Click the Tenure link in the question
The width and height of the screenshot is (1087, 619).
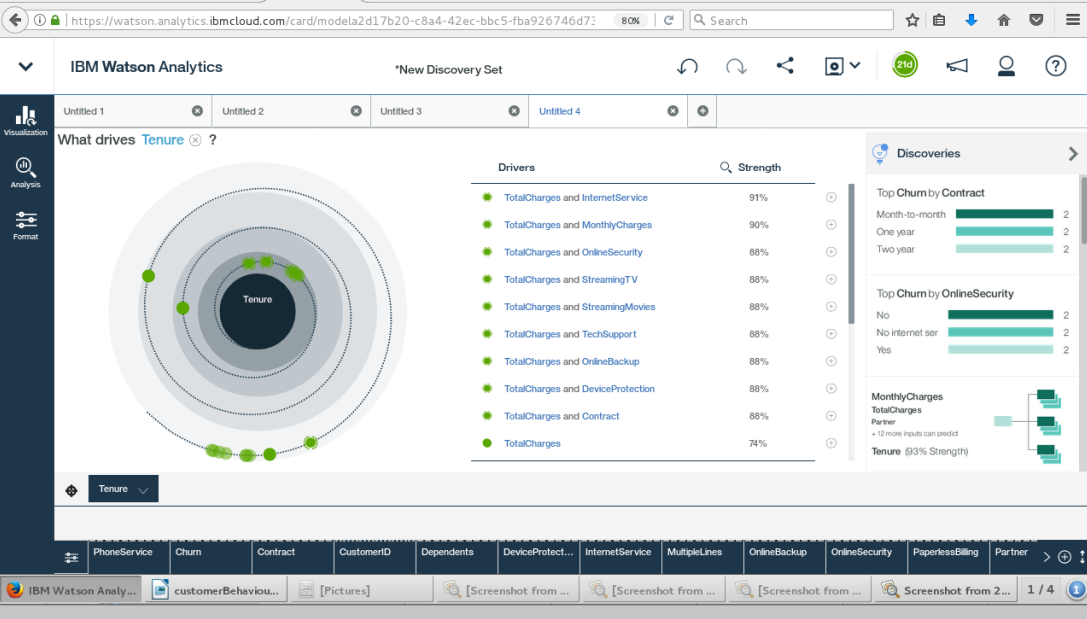pyautogui.click(x=162, y=140)
